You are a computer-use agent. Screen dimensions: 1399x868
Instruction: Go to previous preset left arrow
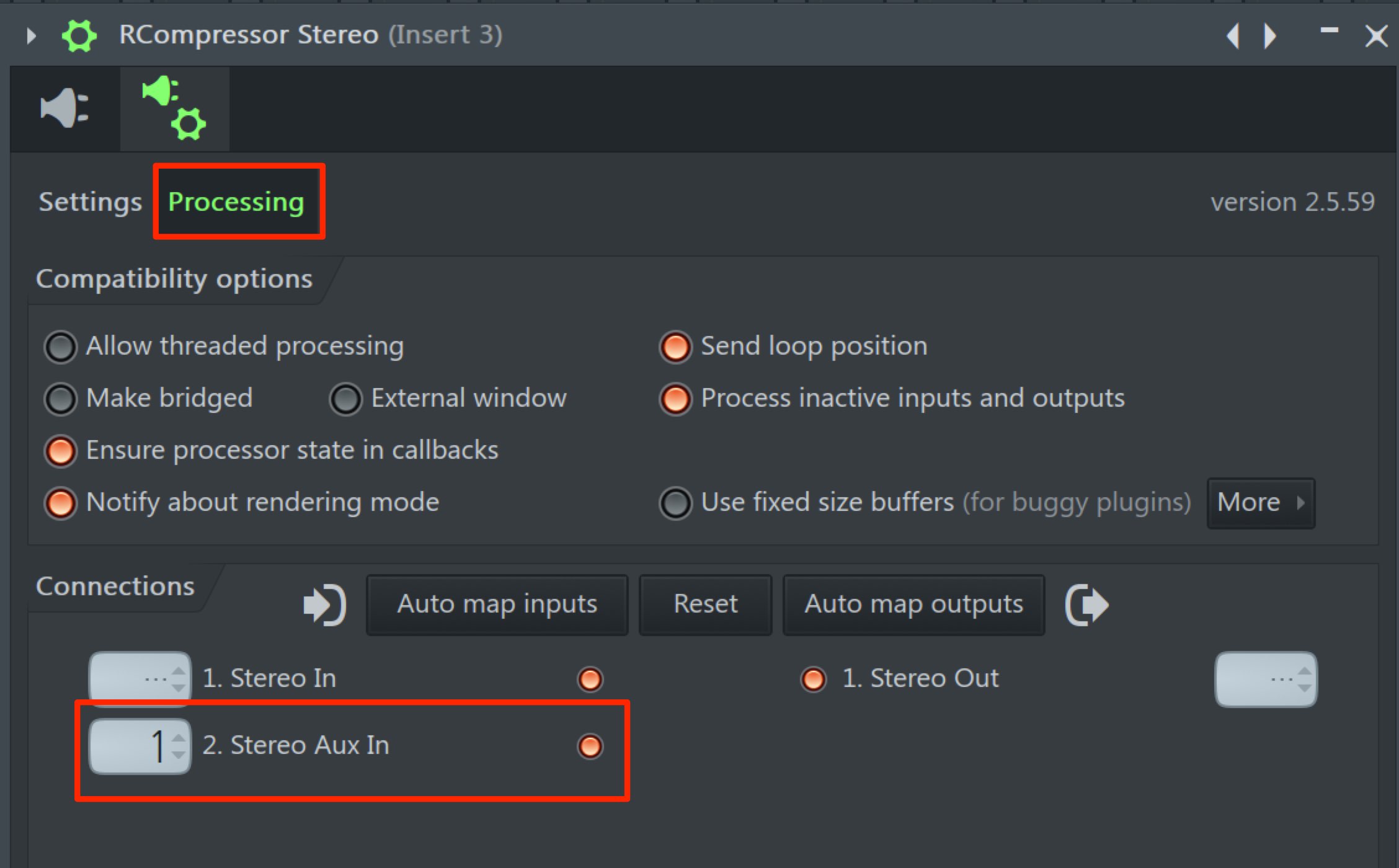click(x=1233, y=35)
